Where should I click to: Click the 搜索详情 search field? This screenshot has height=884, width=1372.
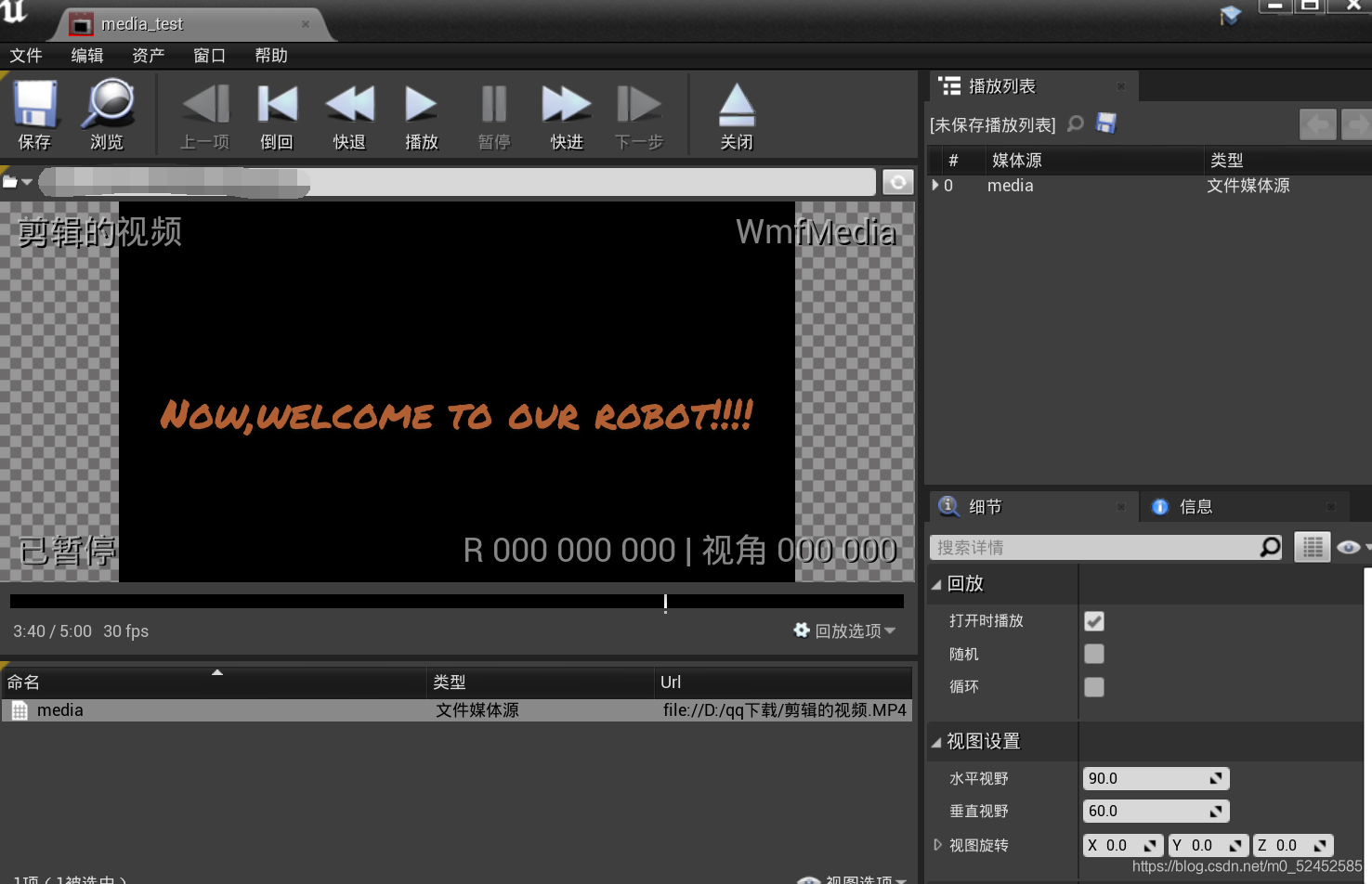[x=1105, y=547]
